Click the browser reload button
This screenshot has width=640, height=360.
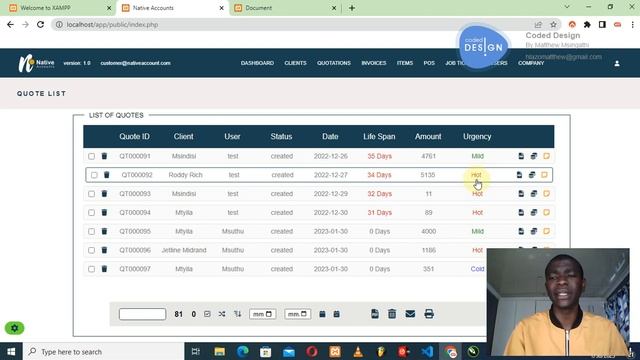click(x=40, y=24)
